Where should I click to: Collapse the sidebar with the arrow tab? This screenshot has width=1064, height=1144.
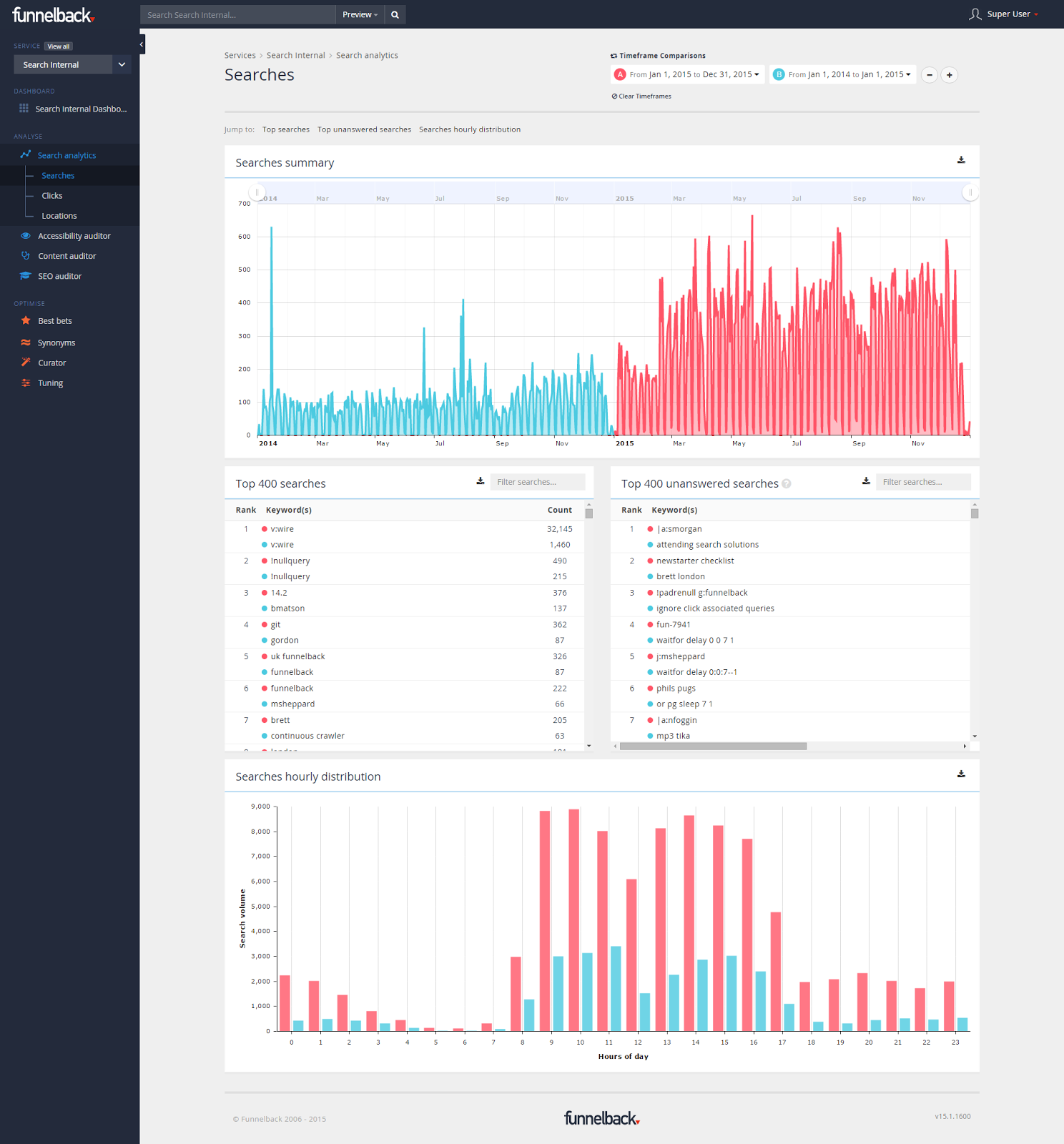[x=142, y=44]
